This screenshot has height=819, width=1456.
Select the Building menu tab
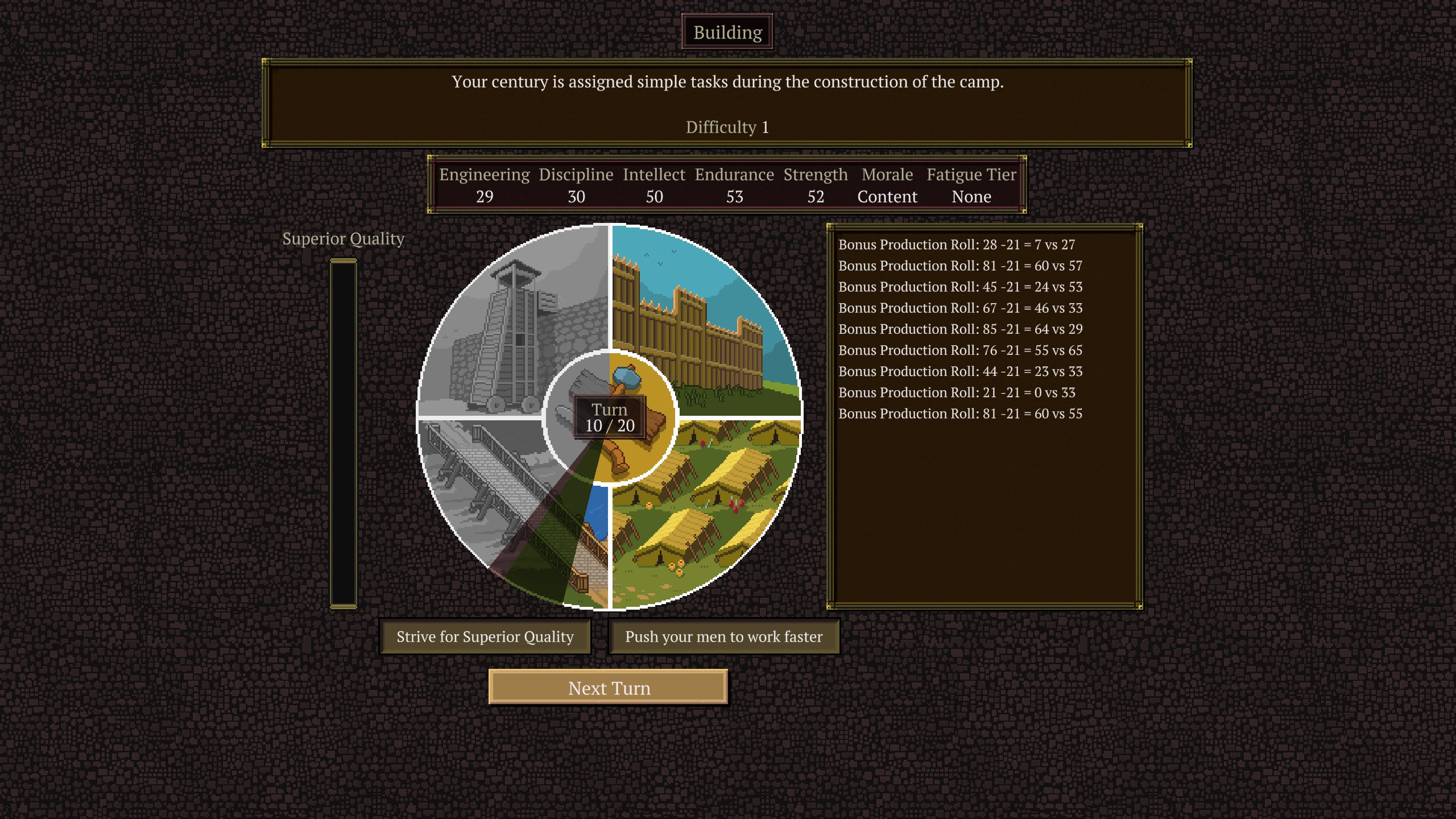click(727, 32)
